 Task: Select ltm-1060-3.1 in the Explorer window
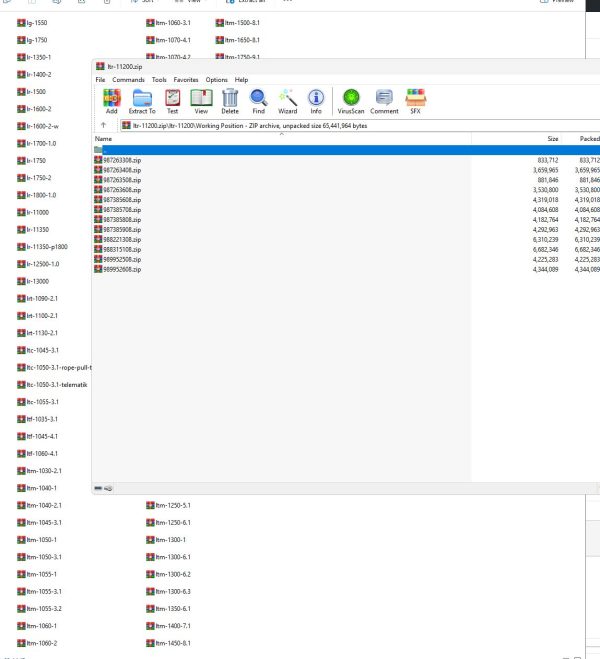coord(168,23)
